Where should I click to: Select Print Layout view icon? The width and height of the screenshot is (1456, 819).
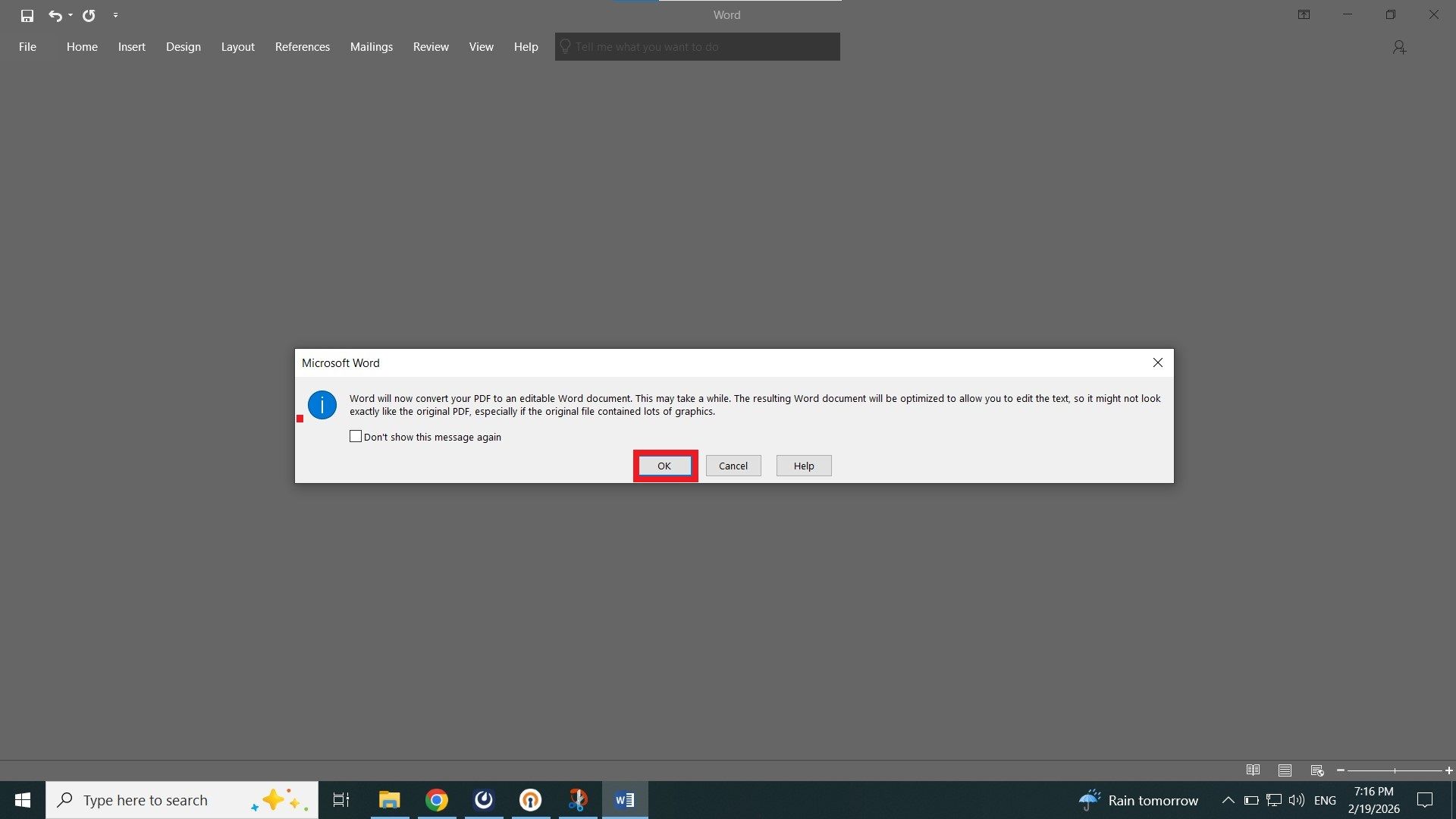[1285, 770]
